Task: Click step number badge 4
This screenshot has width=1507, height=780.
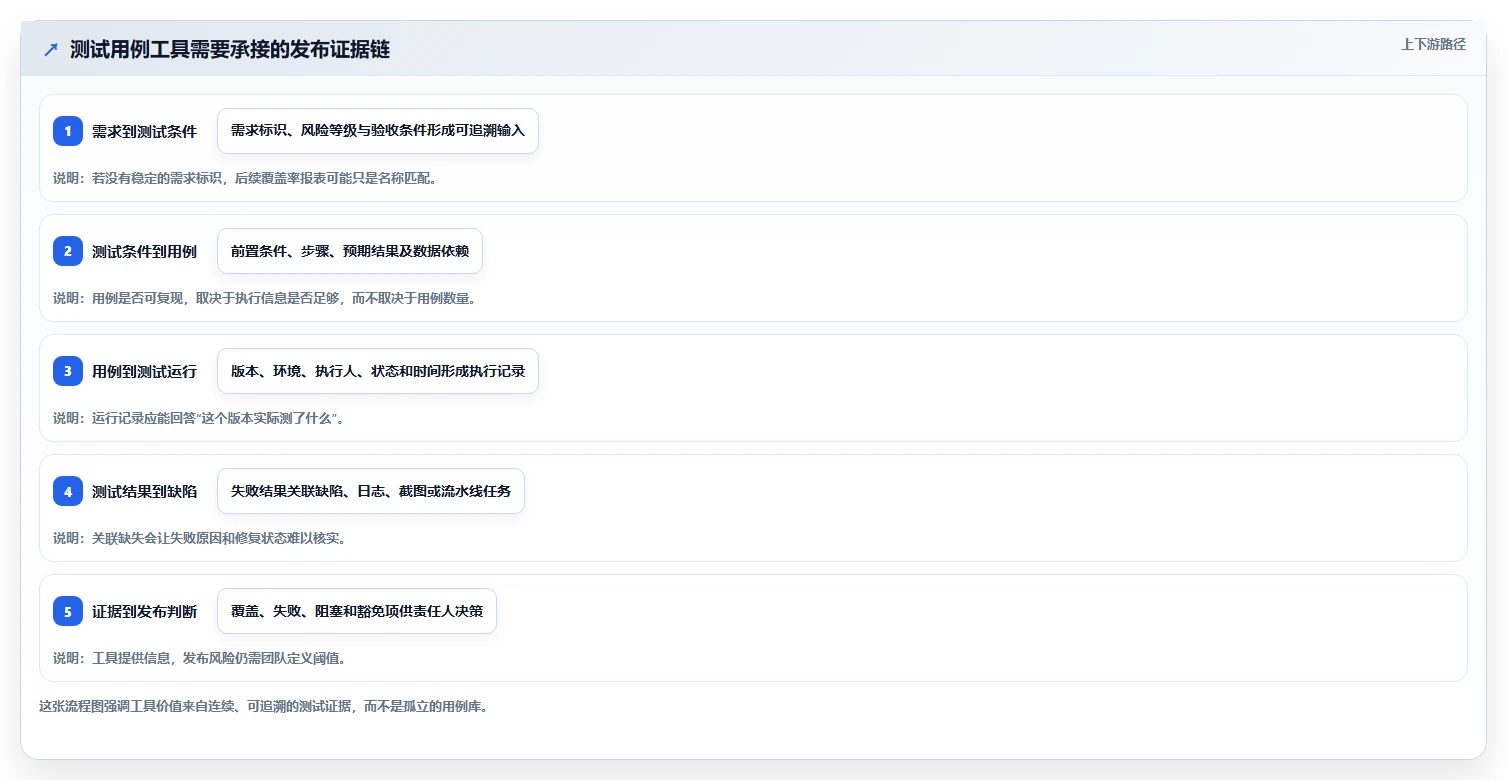Action: 68,491
